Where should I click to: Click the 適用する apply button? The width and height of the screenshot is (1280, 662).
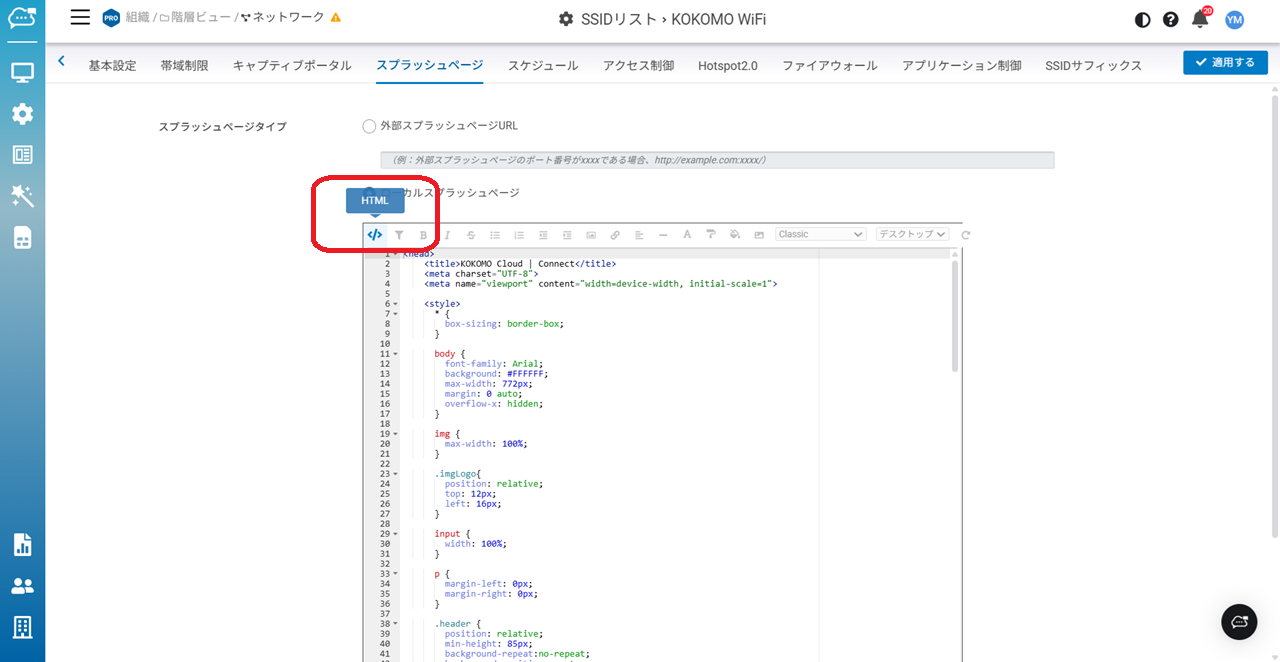point(1225,62)
